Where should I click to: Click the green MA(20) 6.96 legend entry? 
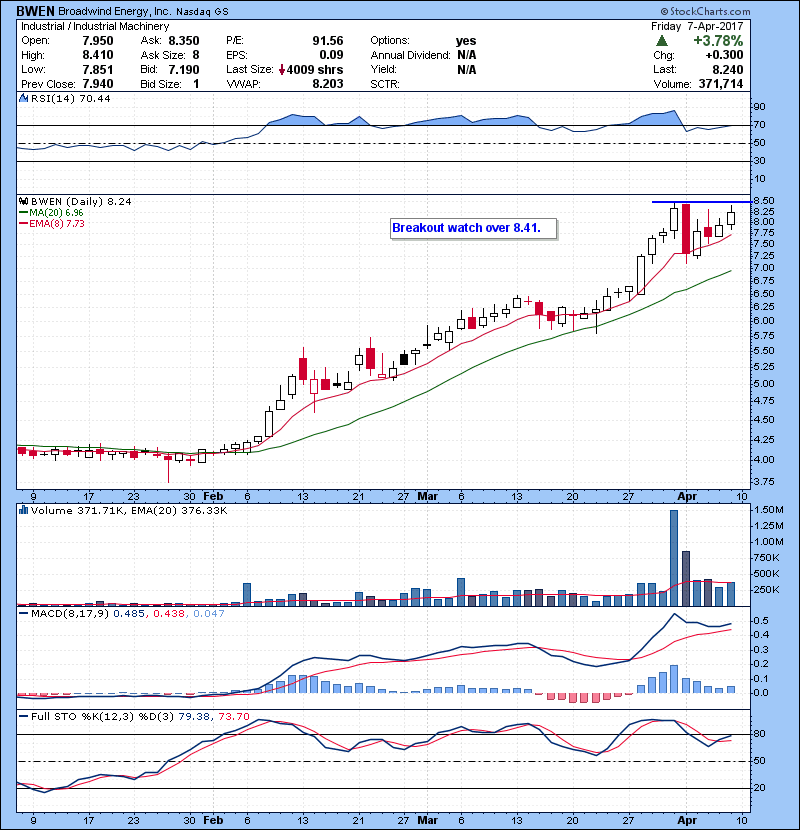coord(51,212)
